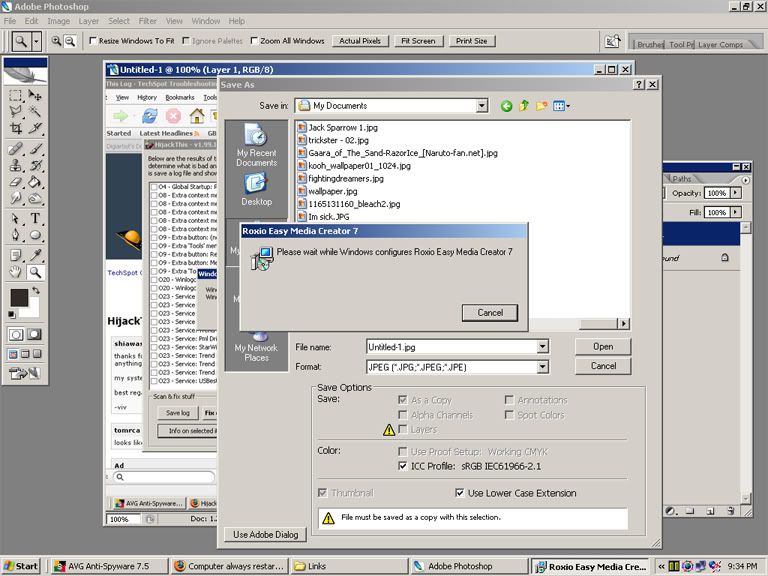The width and height of the screenshot is (768, 576).
Task: Open the Fill slider arrow
Action: coord(736,212)
